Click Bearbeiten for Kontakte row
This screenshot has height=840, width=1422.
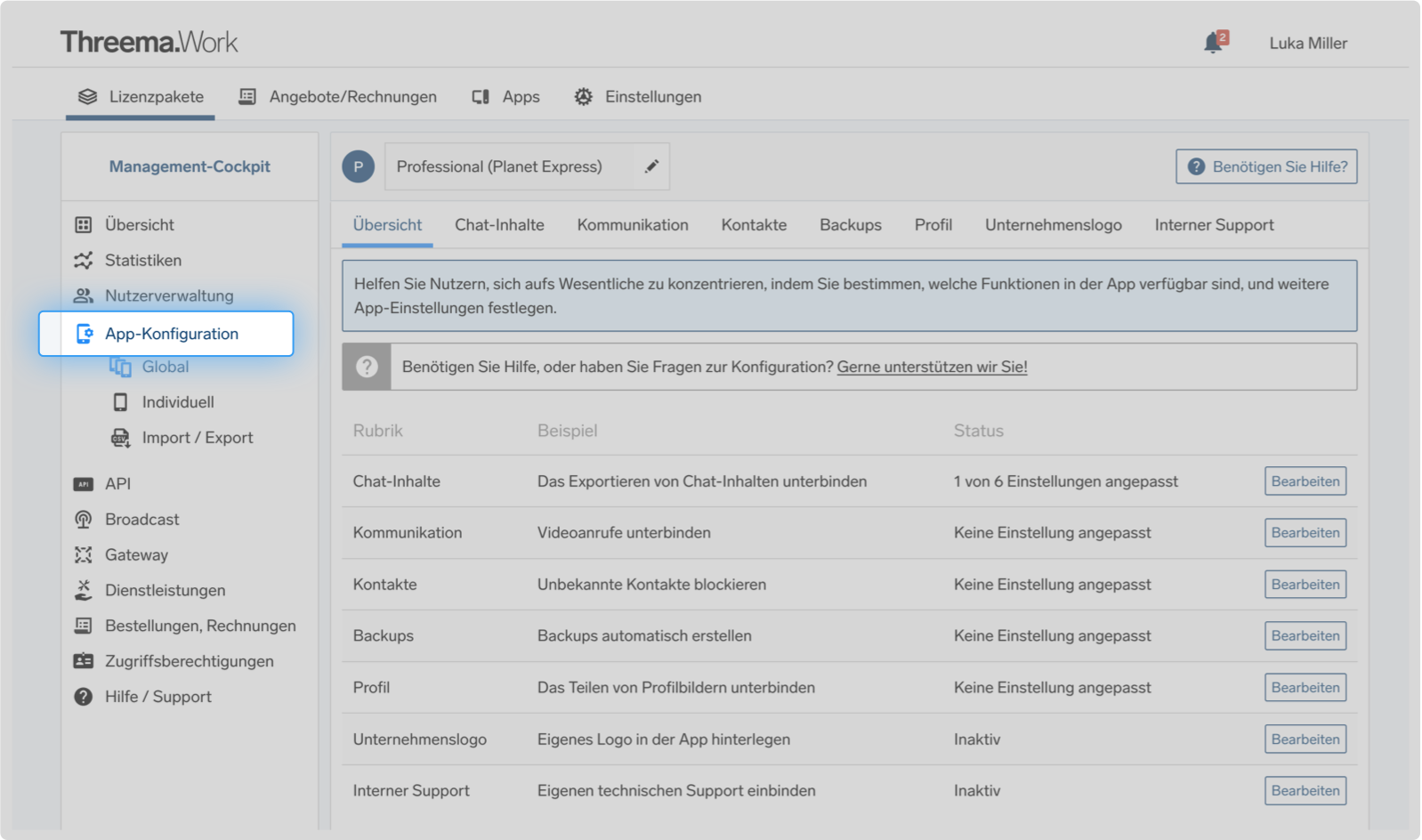pos(1305,585)
